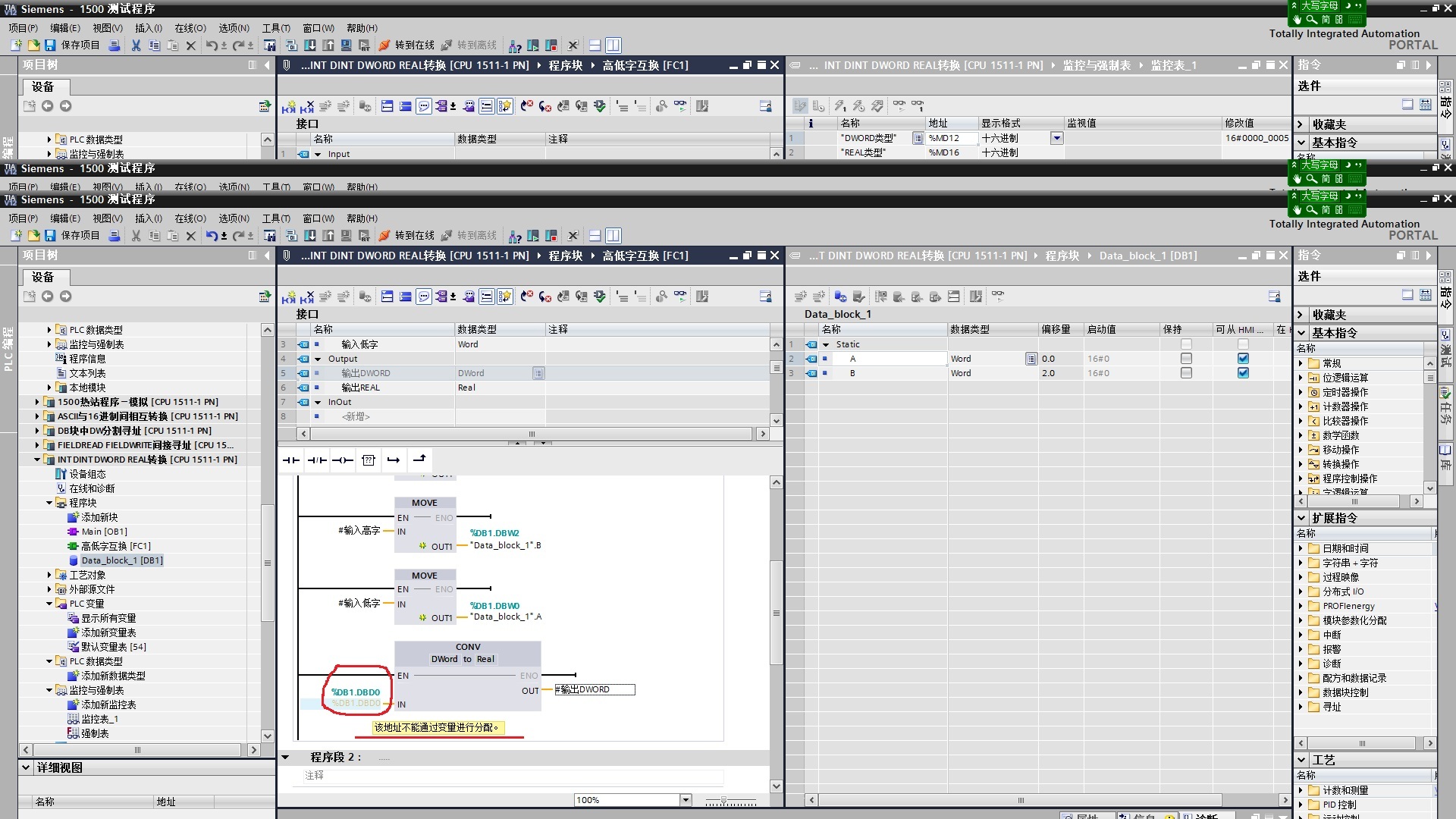Click 添加新监控表 in project tree

coord(108,704)
